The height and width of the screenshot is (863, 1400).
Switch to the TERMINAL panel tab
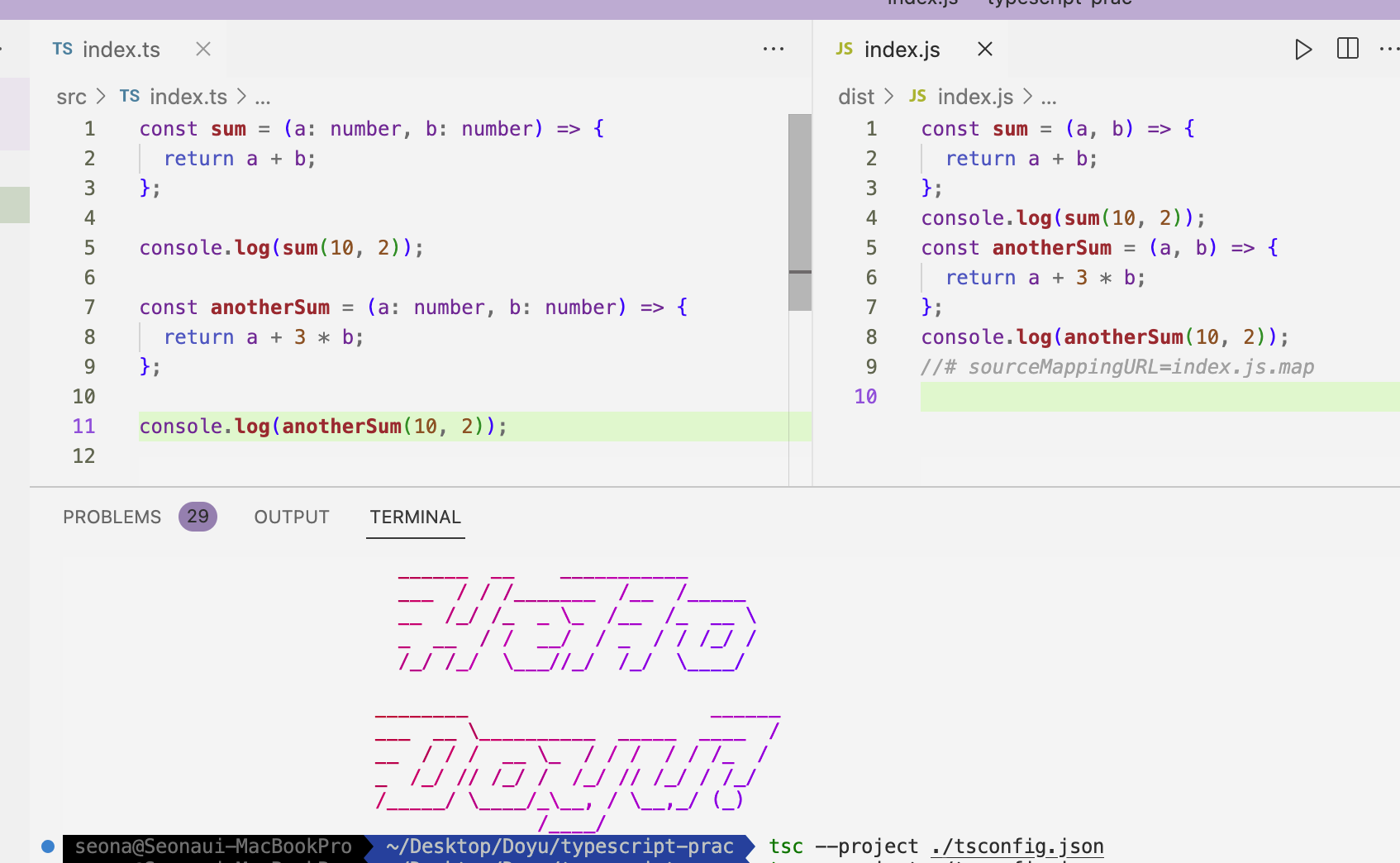[x=415, y=517]
